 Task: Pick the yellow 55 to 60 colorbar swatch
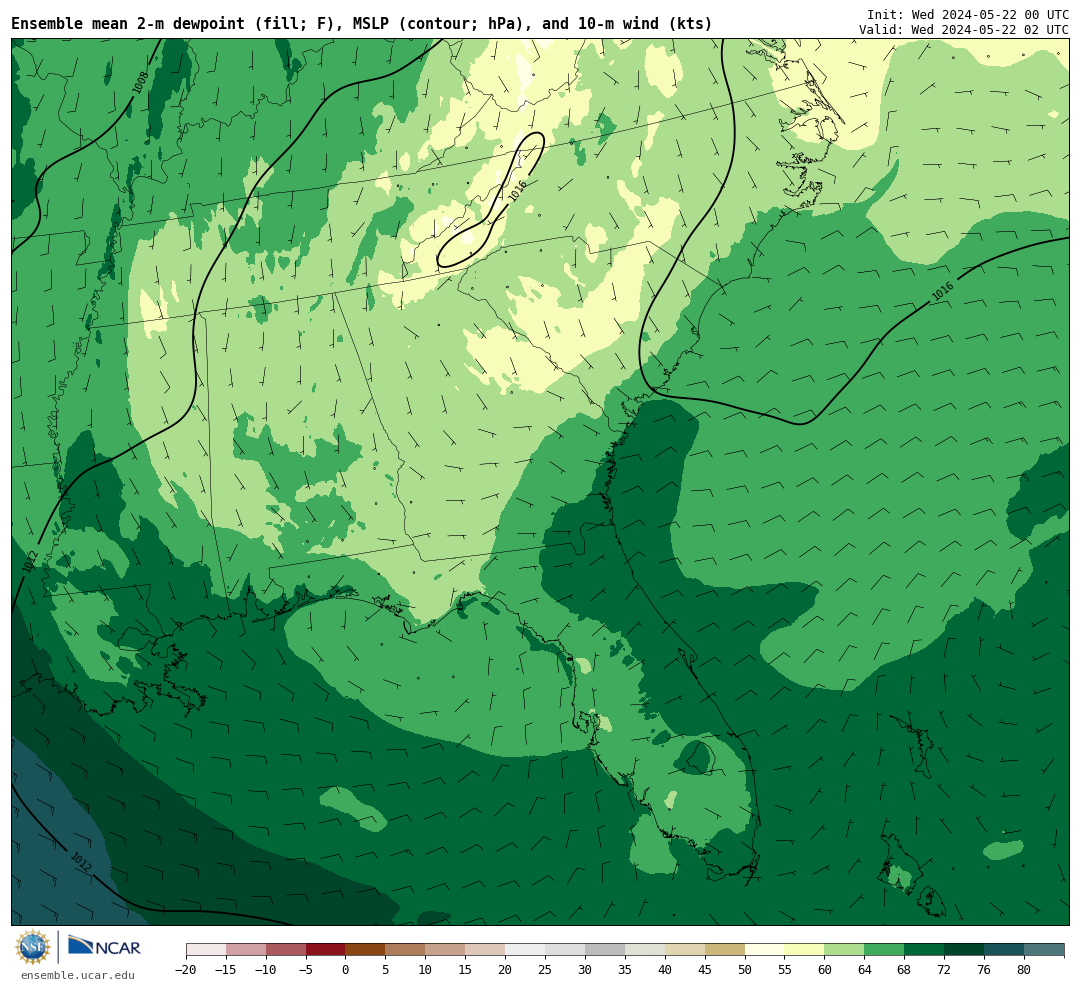[x=804, y=950]
